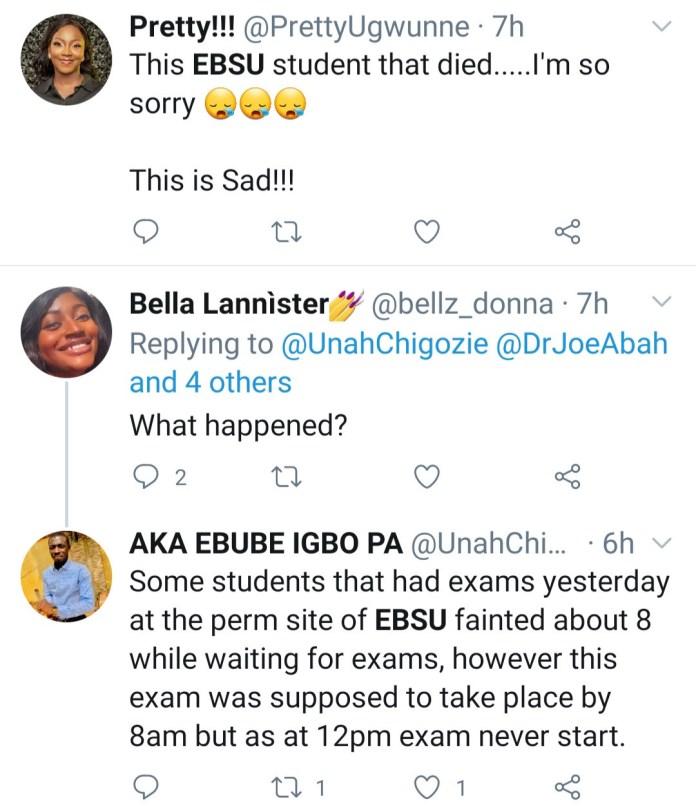This screenshot has width=696, height=808.
Task: View Pretty!!!'s profile picture
Action: click(x=66, y=60)
